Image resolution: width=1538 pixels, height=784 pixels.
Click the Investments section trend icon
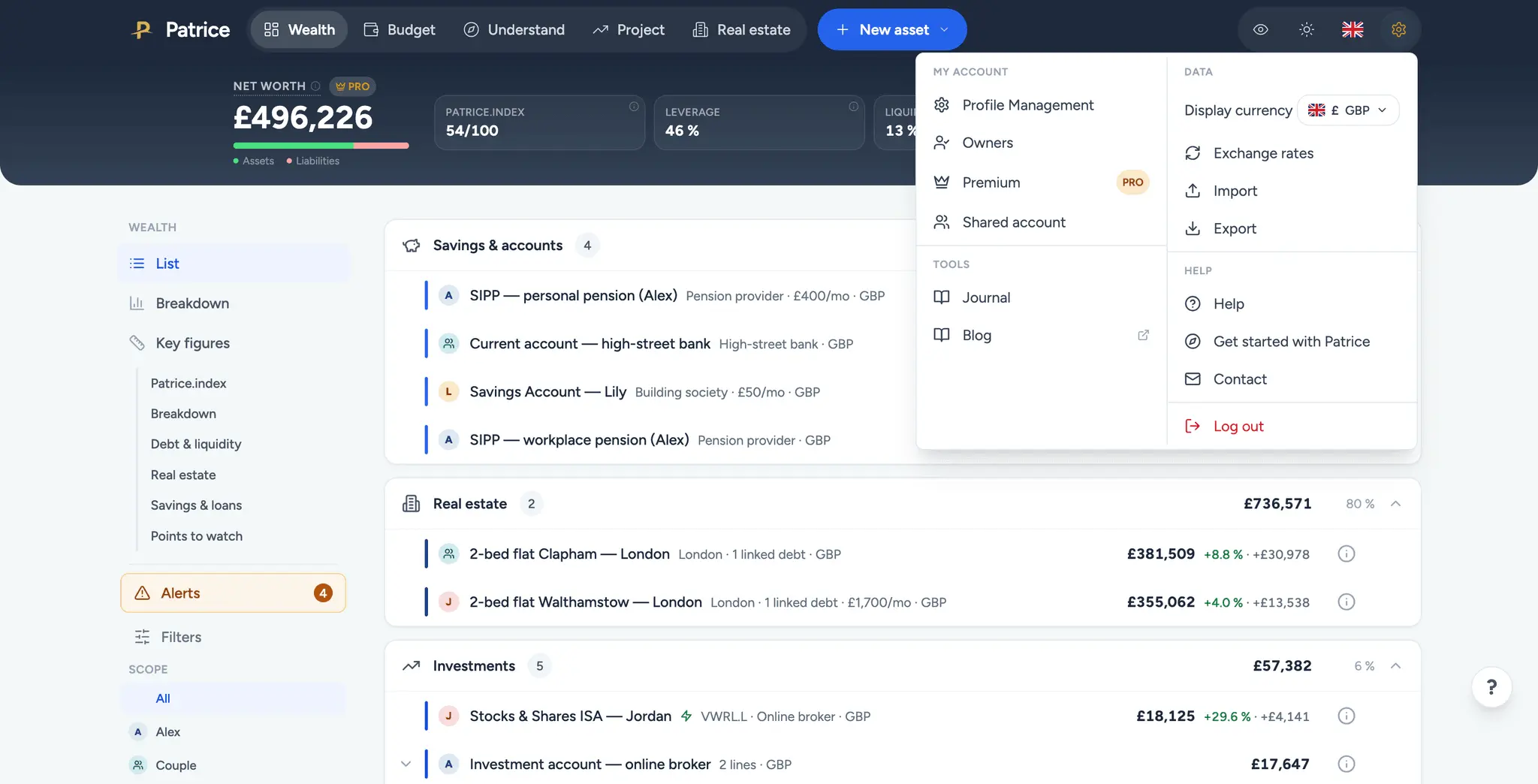click(x=412, y=666)
